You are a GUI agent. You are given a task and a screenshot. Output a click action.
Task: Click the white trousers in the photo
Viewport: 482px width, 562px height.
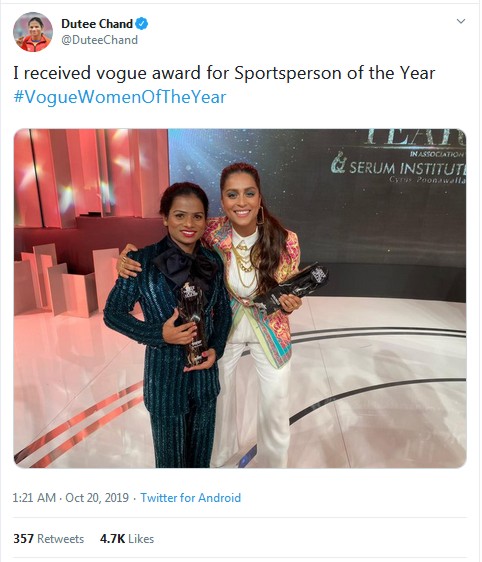(x=252, y=401)
